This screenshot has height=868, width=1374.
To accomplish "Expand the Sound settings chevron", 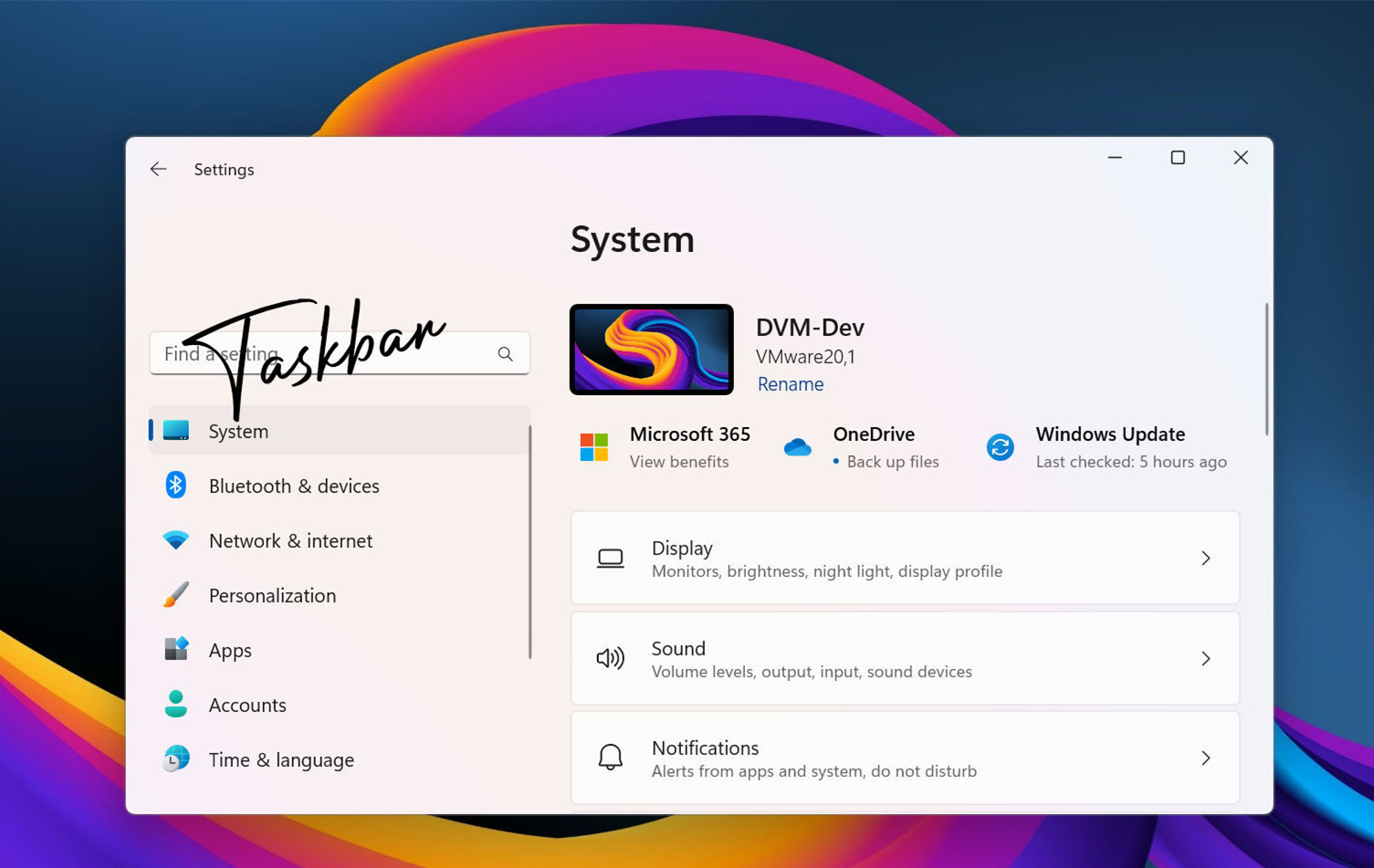I will pos(1206,658).
